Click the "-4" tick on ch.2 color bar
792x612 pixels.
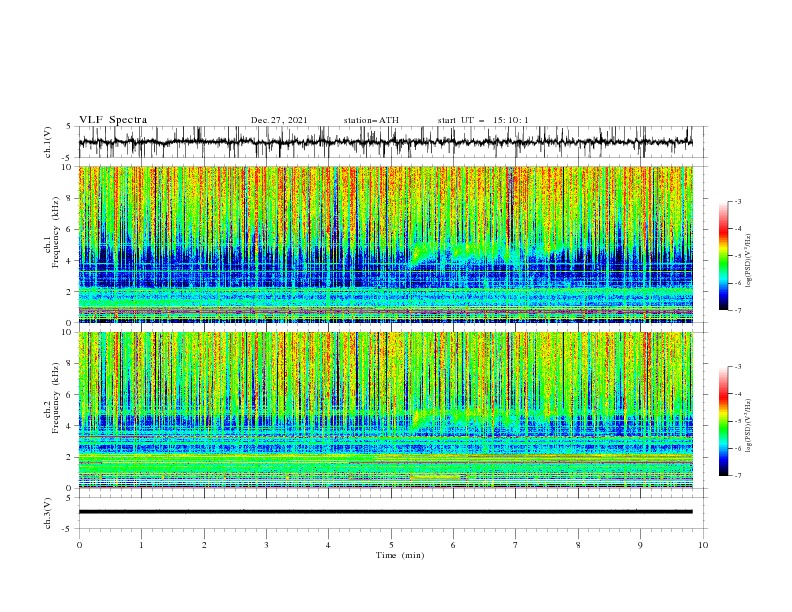coord(737,394)
